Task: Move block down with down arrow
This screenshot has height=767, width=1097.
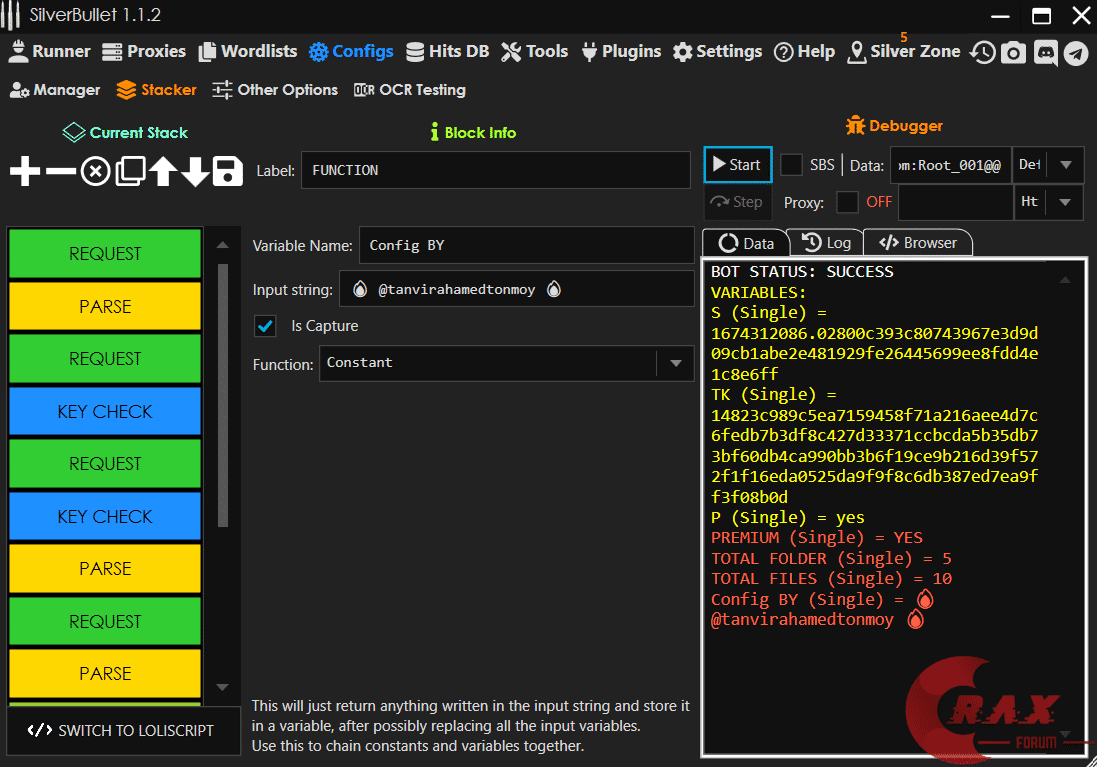Action: point(195,172)
